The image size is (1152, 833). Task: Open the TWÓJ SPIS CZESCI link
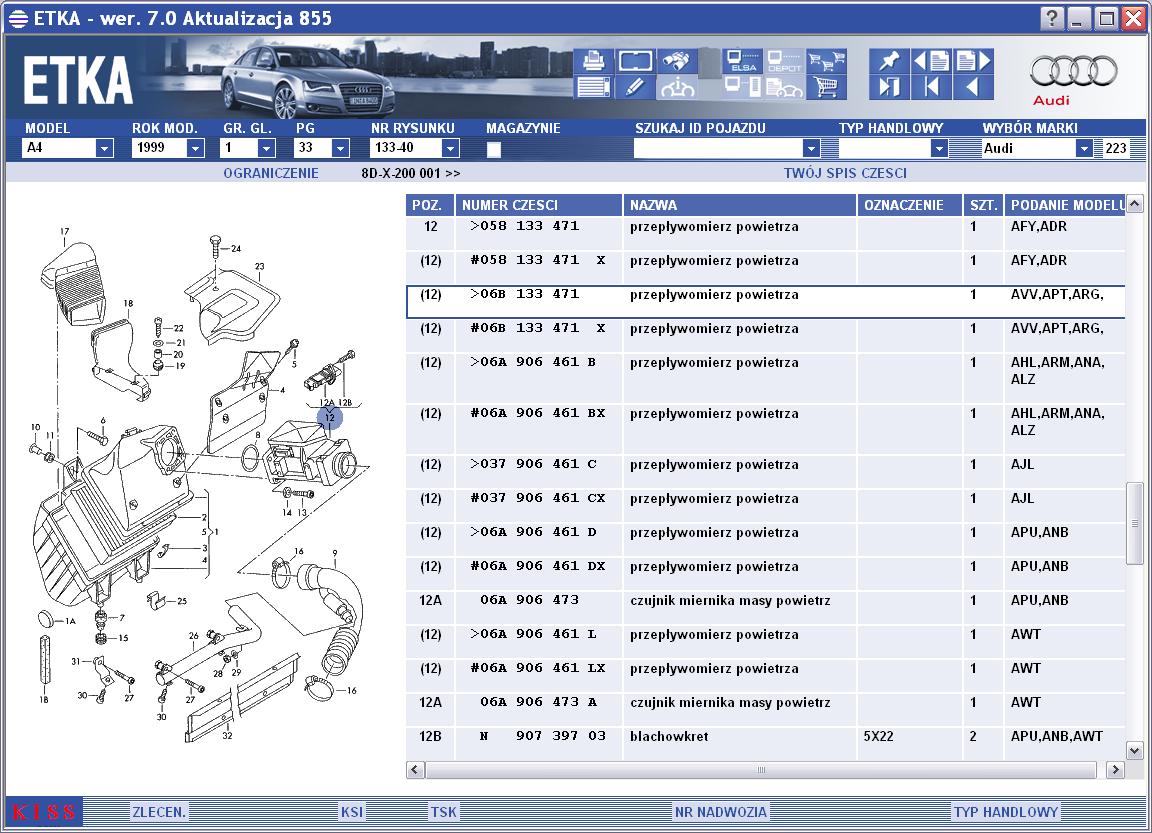coord(845,173)
